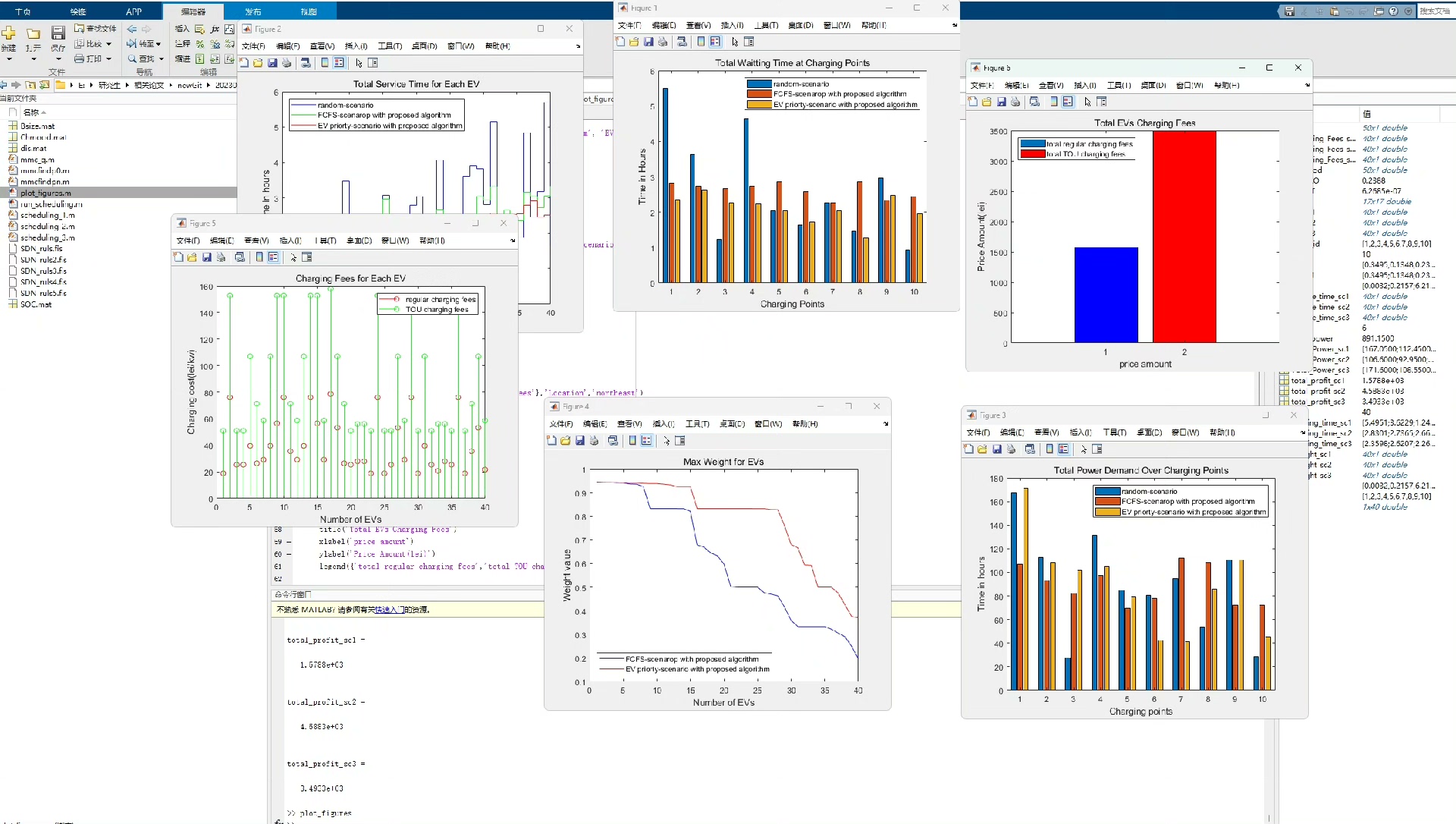Viewport: 1456px width, 824px height.
Task: Click New Figure icon in Figure 5 toolbar
Action: 178,257
